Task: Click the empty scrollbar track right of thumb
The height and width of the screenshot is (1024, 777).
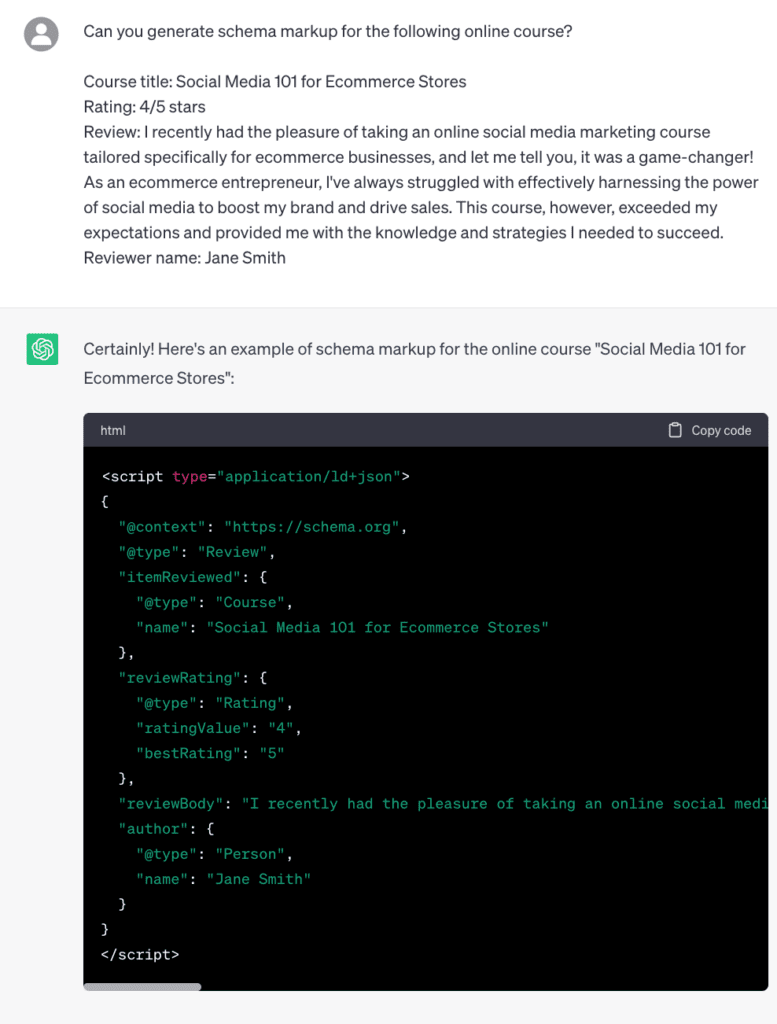Action: 480,987
